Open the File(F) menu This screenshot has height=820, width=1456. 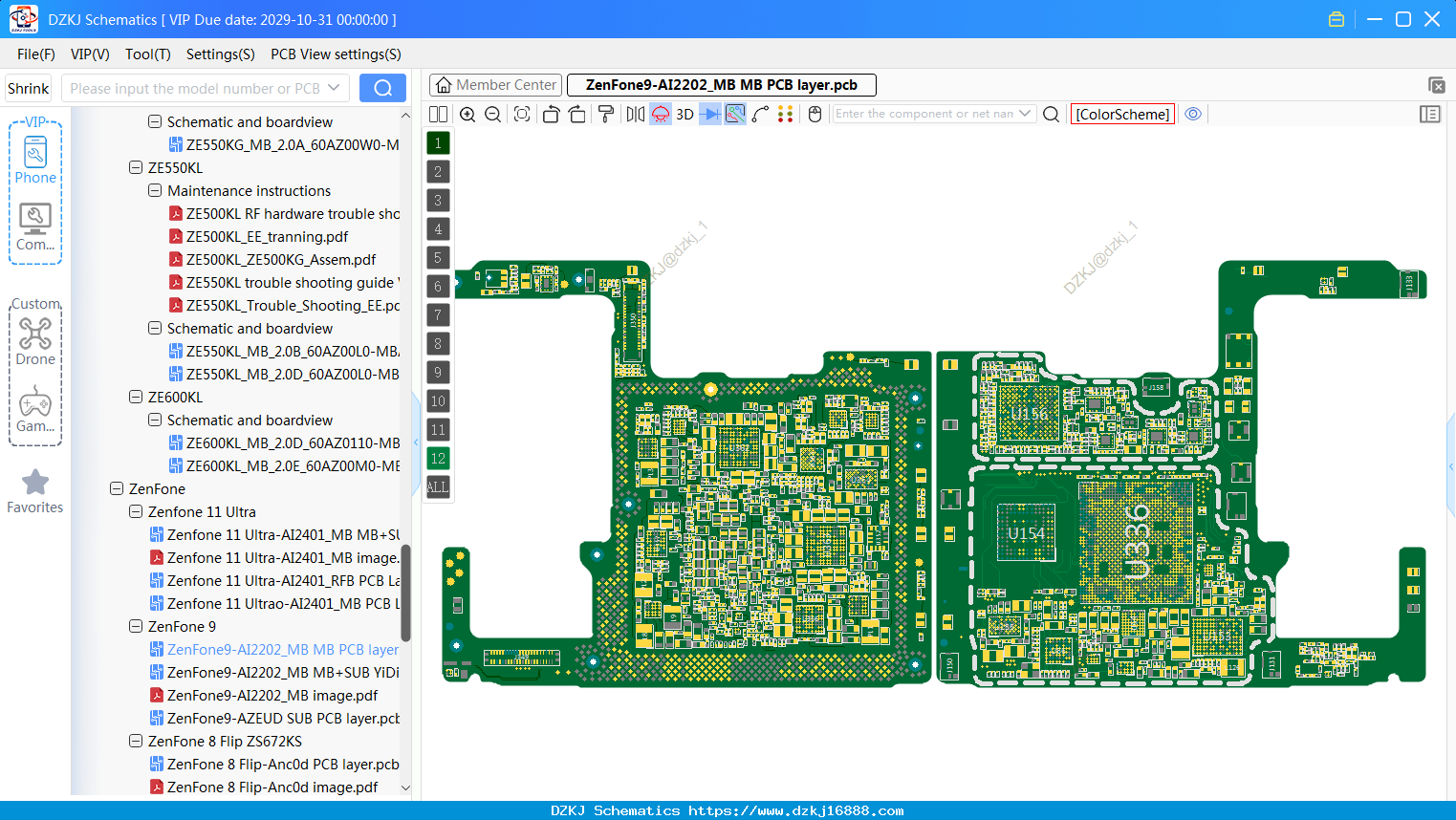[36, 54]
